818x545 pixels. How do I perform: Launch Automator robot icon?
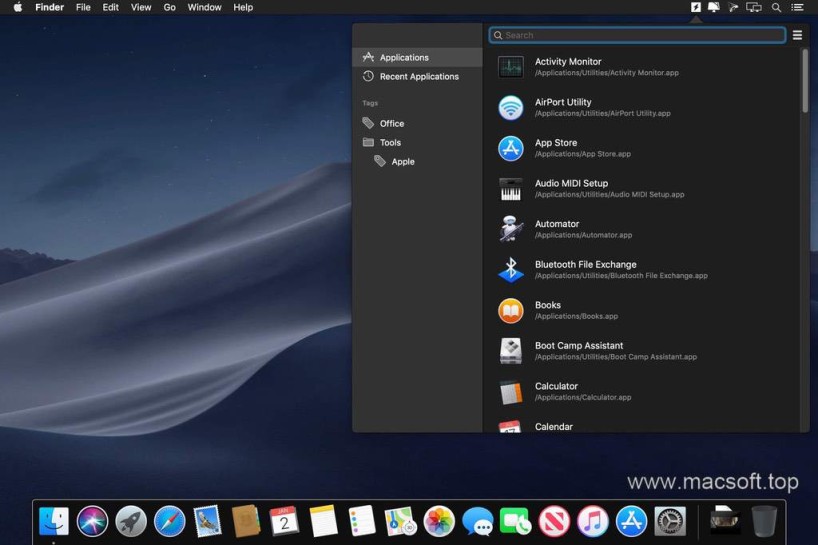(511, 229)
